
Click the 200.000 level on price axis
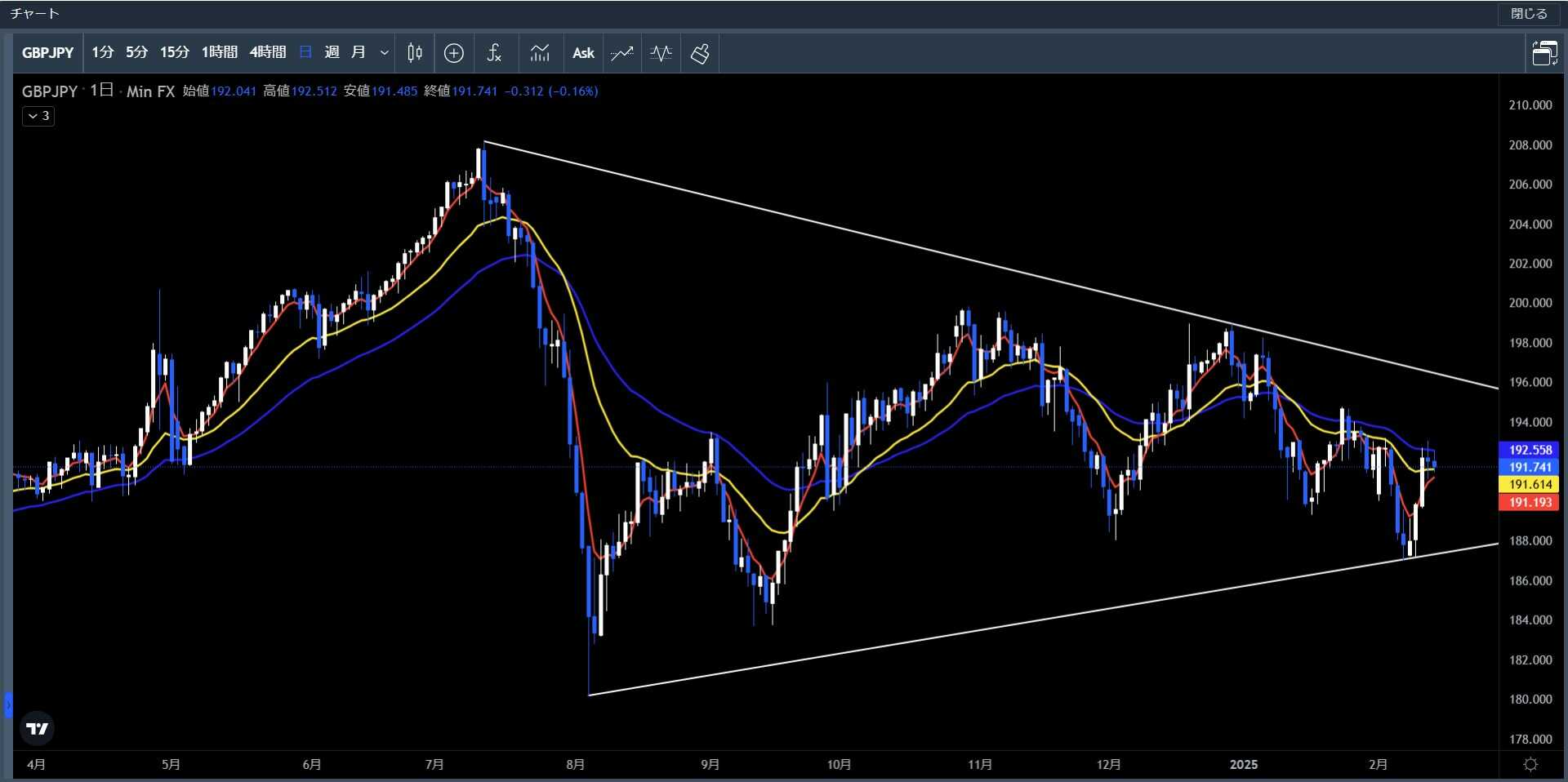pos(1530,303)
